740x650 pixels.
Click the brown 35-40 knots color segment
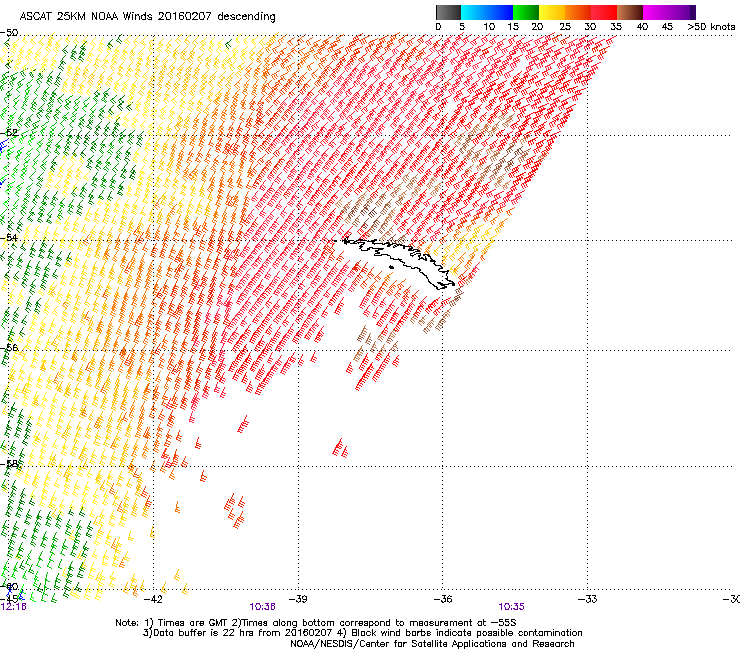pos(630,12)
